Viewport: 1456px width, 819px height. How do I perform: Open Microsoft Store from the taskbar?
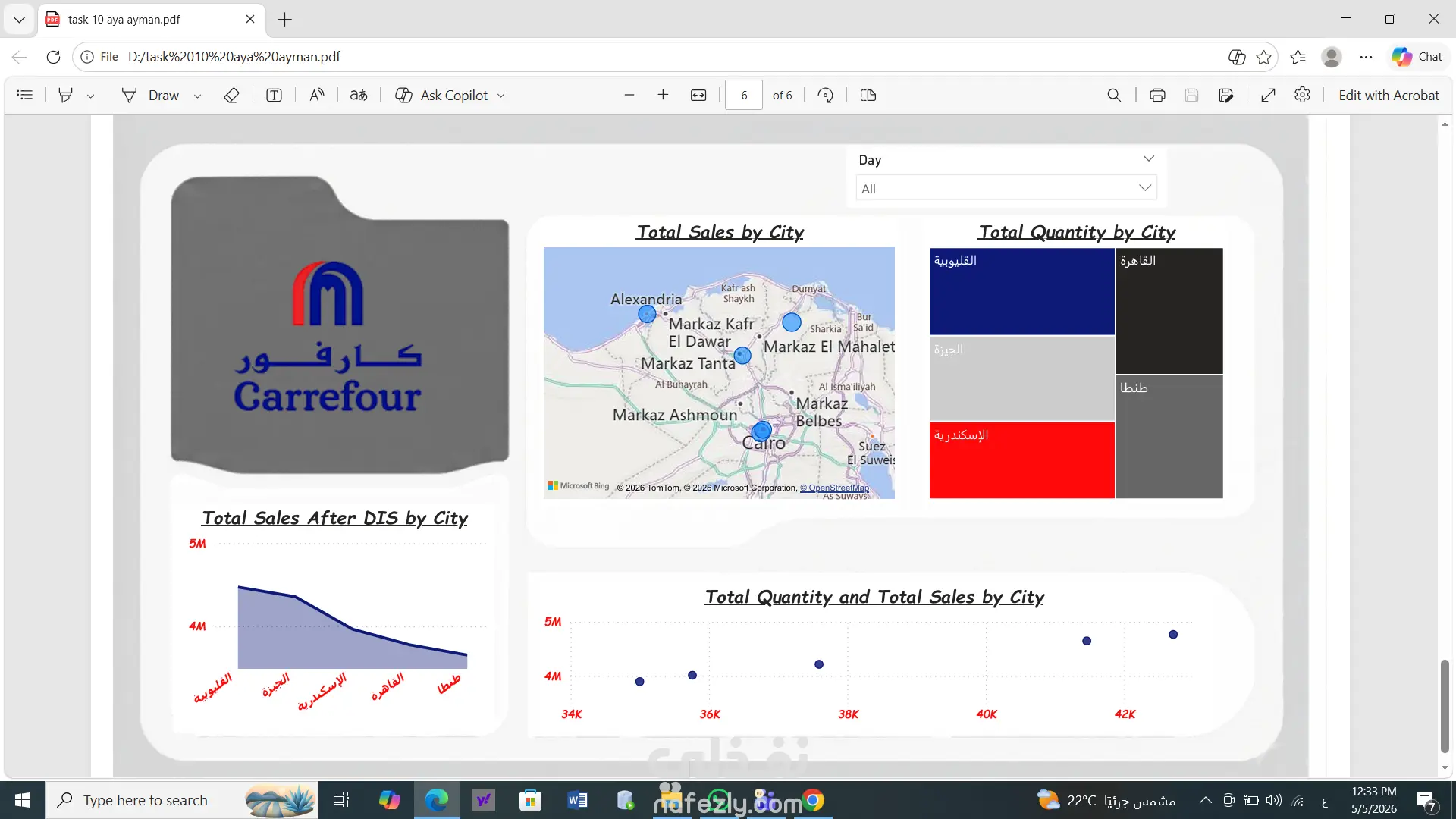coord(530,800)
